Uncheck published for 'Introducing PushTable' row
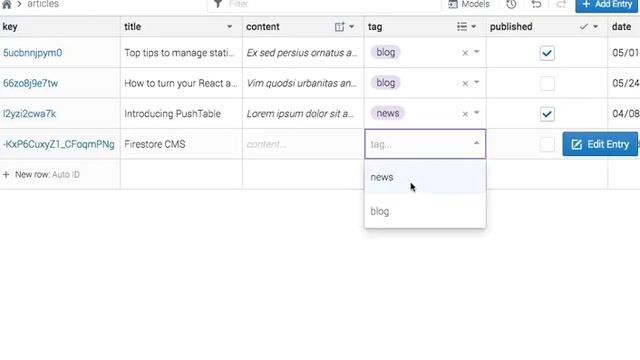This screenshot has height=360, width=640. 547,114
